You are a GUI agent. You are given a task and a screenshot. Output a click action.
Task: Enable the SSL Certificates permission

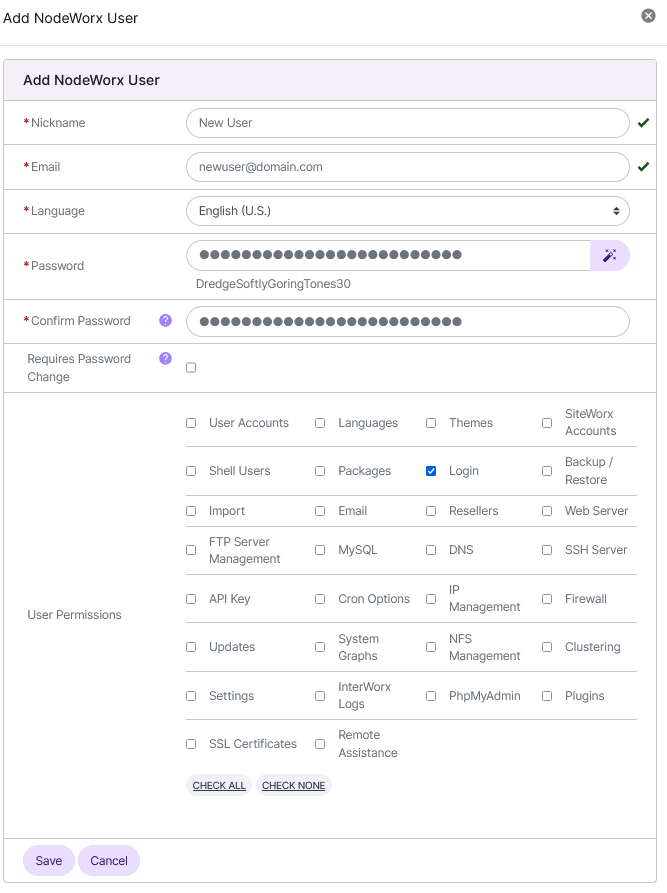click(191, 744)
